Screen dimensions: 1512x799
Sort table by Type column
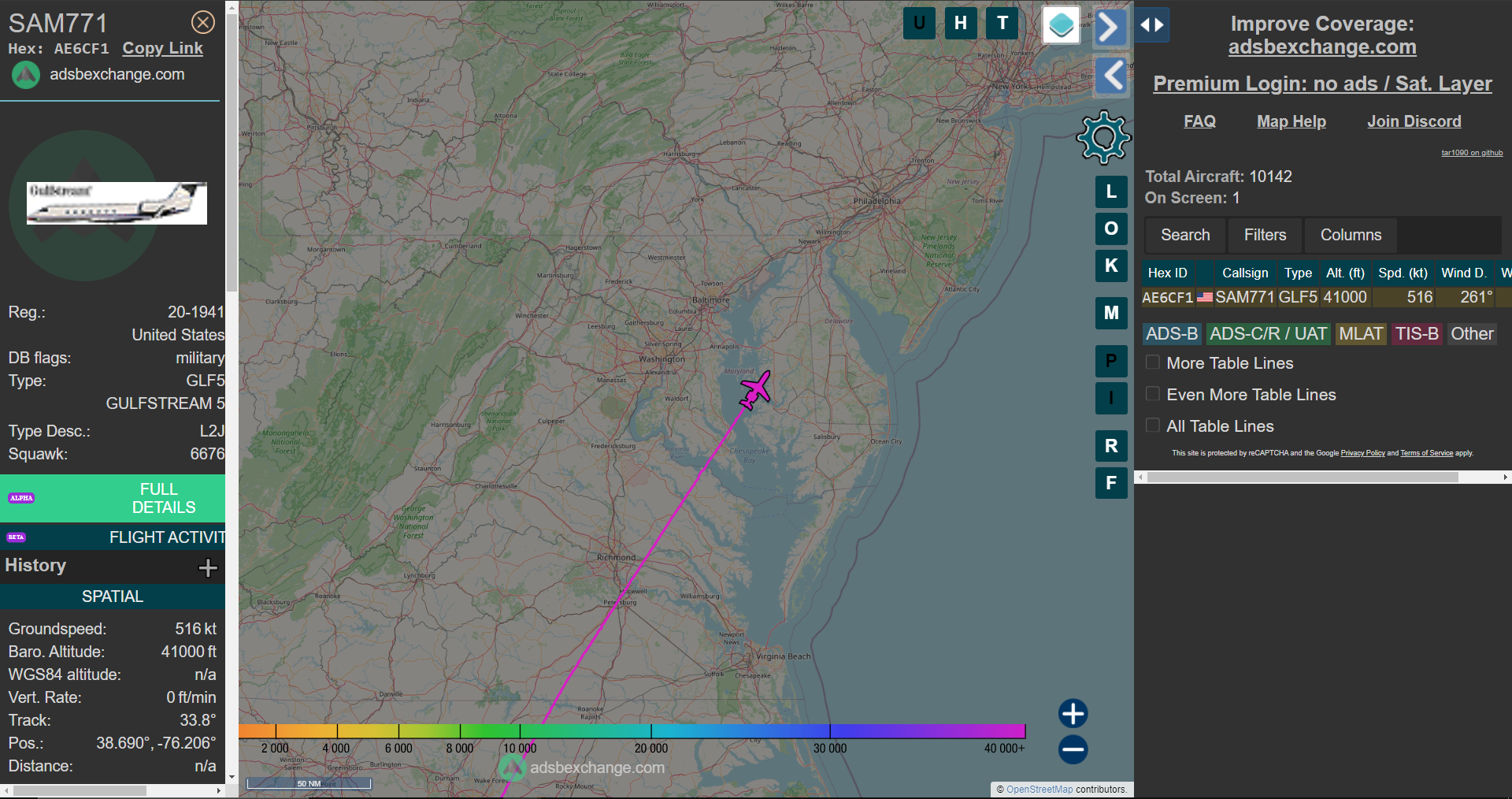[x=1298, y=273]
